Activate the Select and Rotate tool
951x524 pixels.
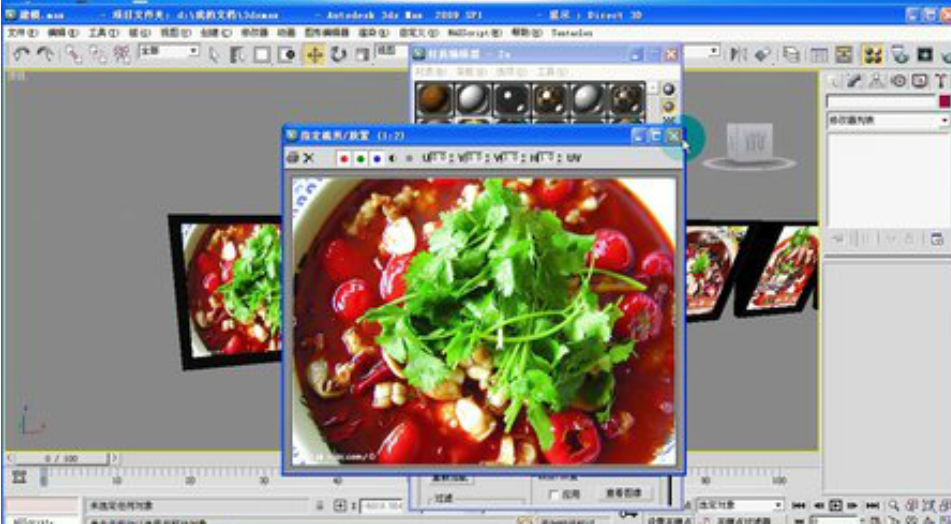click(x=338, y=55)
